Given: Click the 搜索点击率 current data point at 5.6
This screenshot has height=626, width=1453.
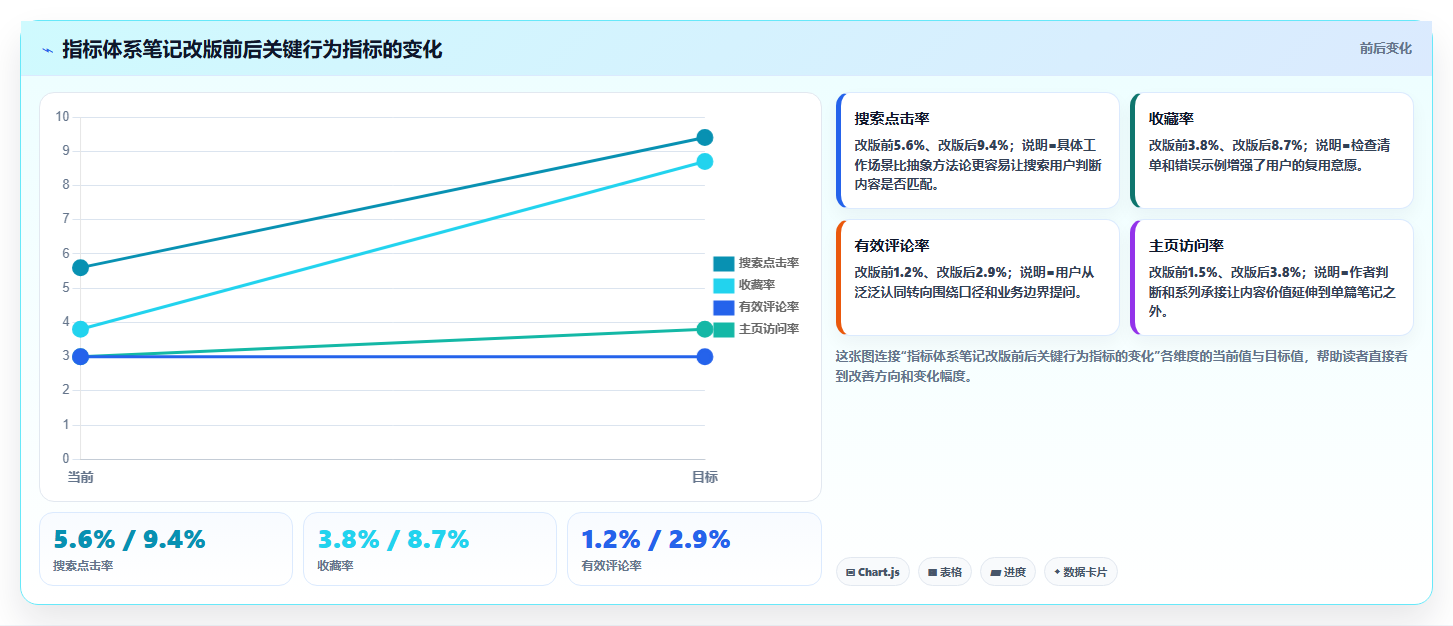Looking at the screenshot, I should point(81,267).
